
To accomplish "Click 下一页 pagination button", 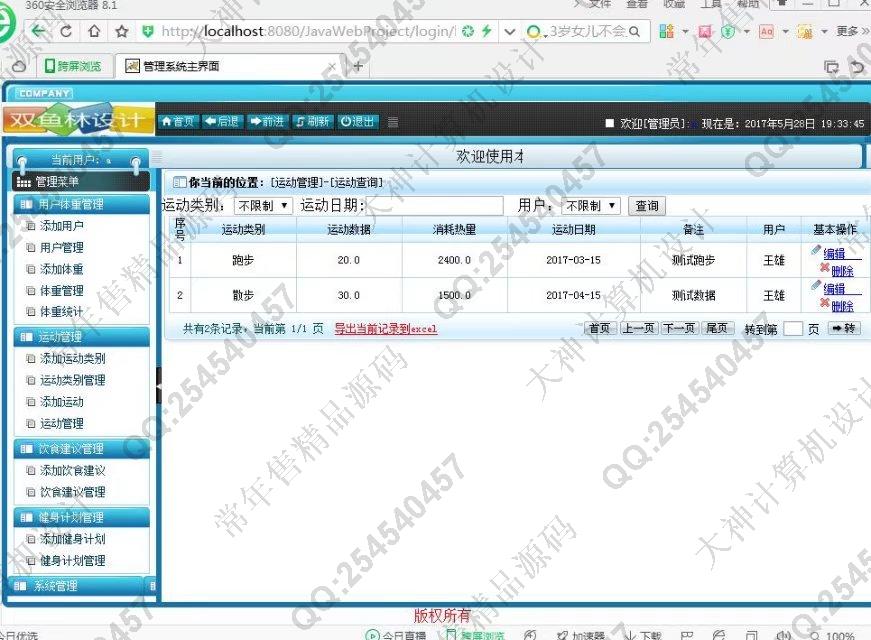I will point(679,328).
